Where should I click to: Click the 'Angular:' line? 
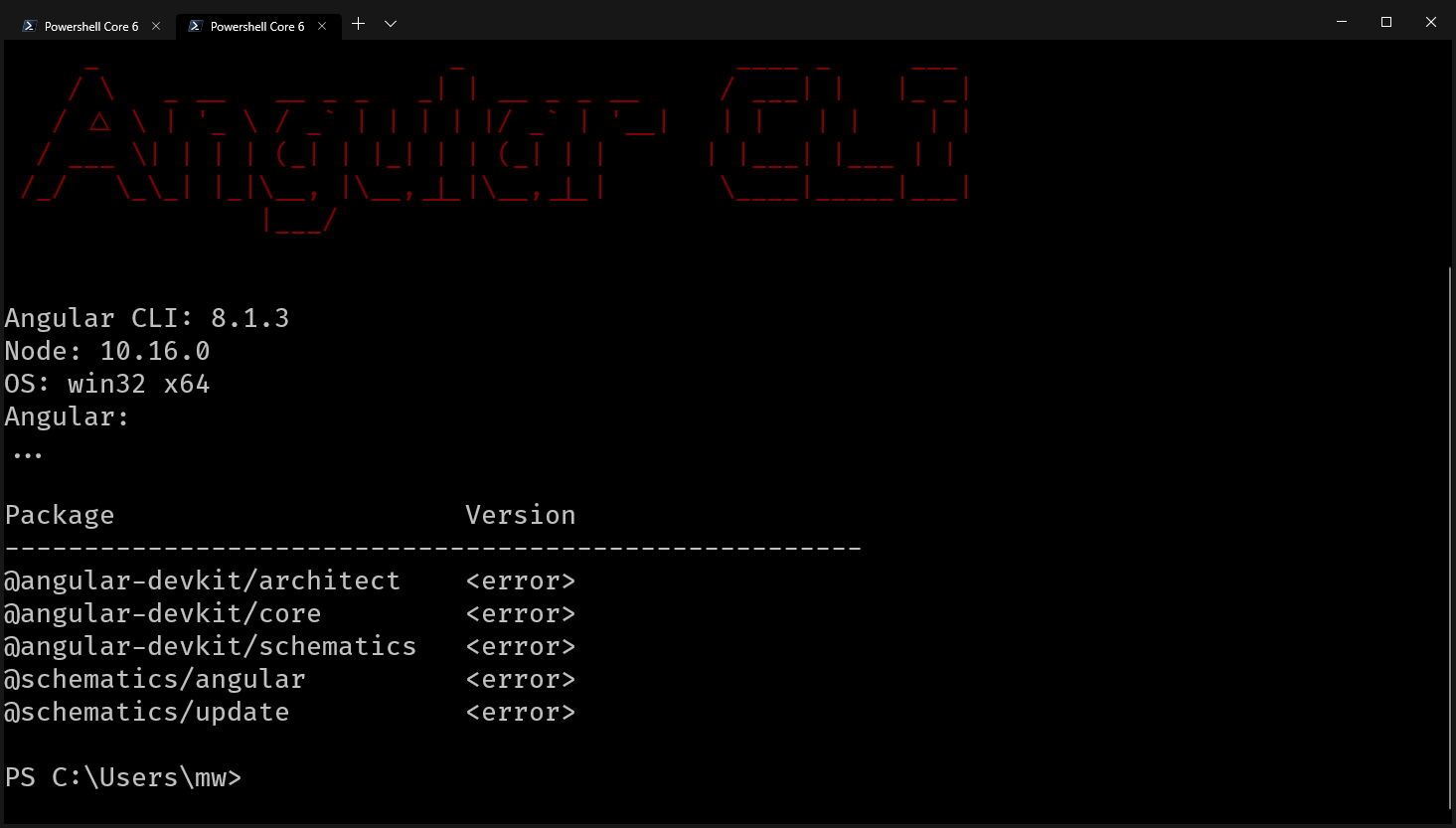click(68, 416)
